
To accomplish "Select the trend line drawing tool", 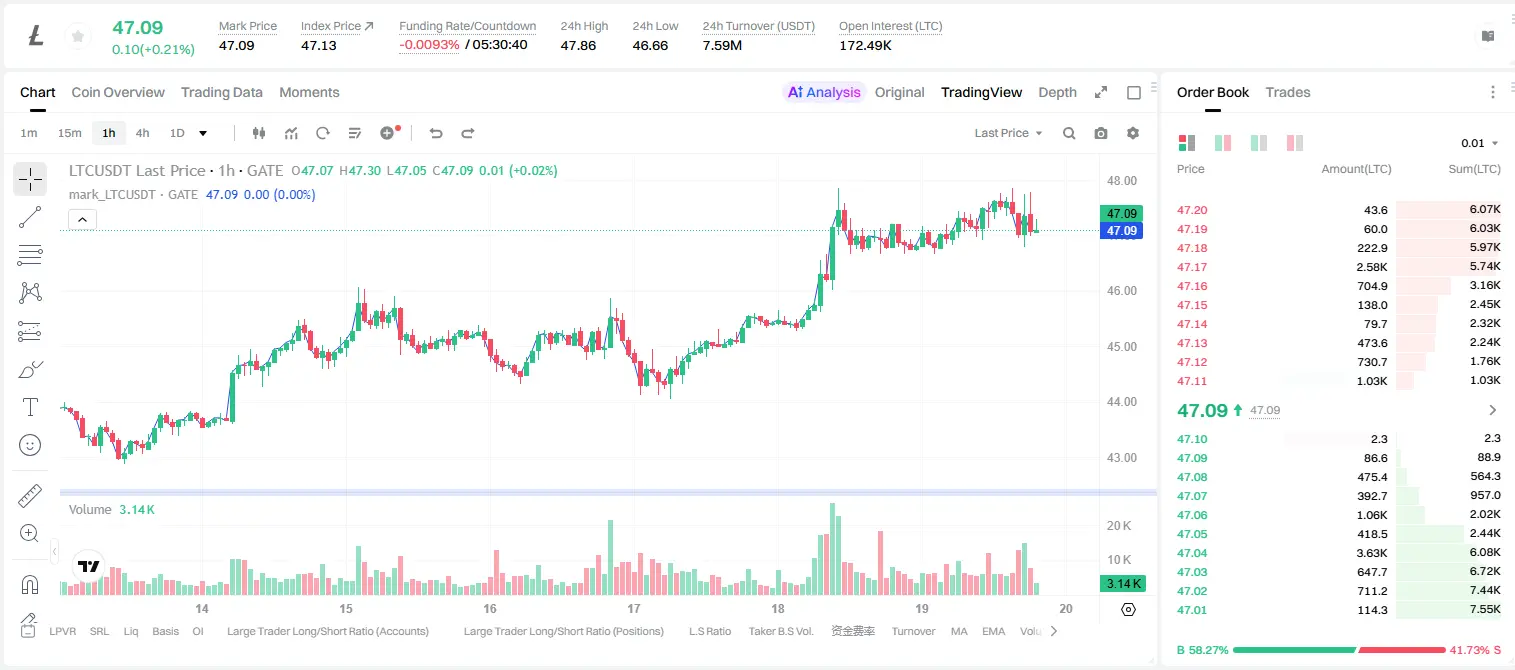I will (30, 217).
